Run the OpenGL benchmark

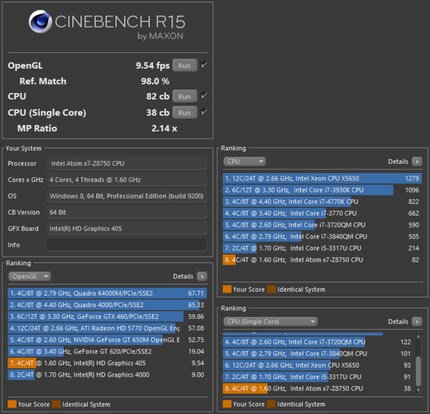click(x=185, y=65)
